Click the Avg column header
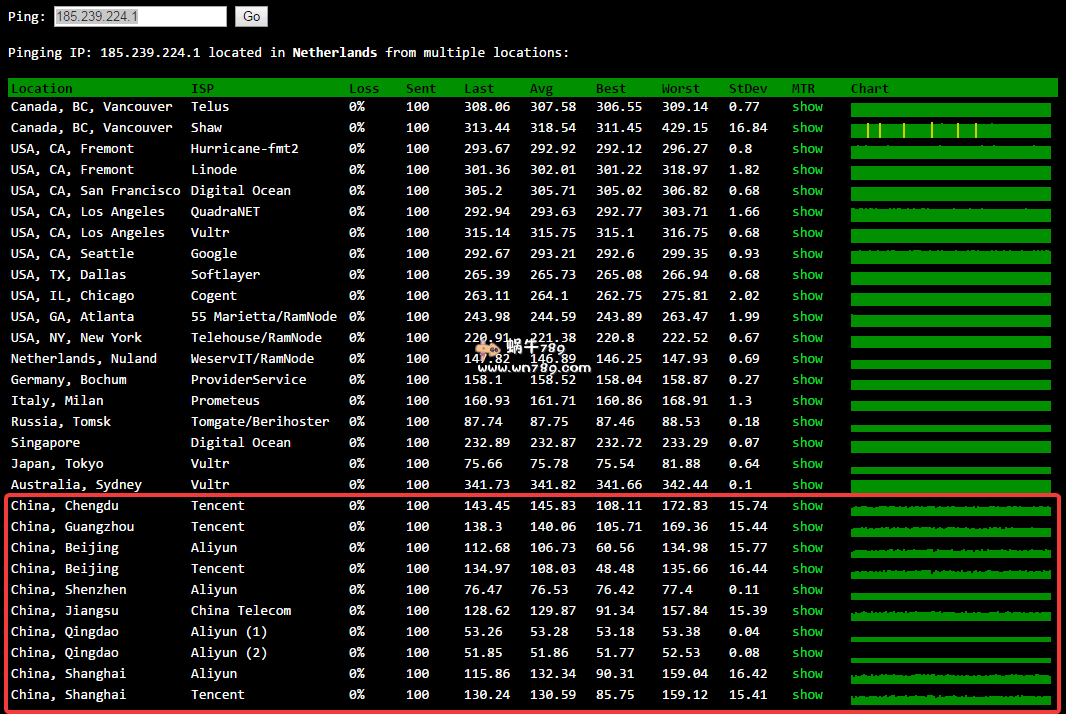Viewport: 1066px width, 714px height. pos(541,88)
